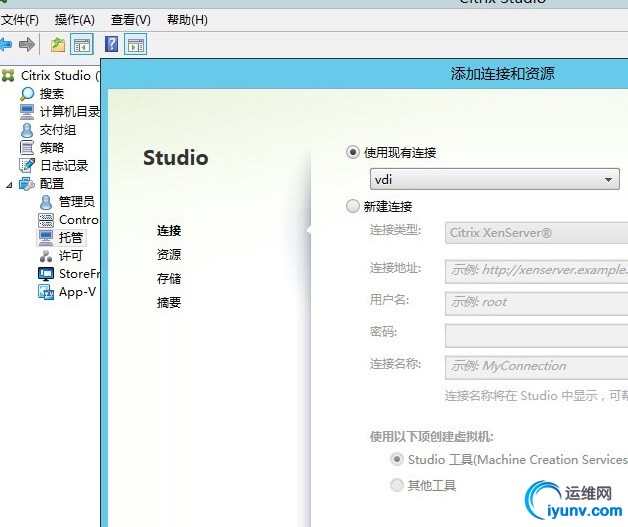Screen dimensions: 628x527
Task: Click the forward arrow toolbar icon
Action: tap(27, 44)
